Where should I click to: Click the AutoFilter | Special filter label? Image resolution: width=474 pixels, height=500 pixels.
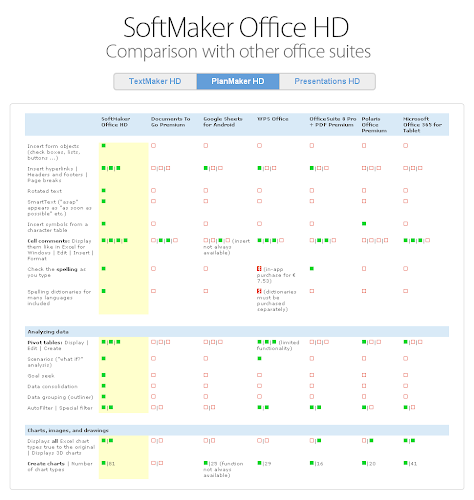tap(60, 408)
